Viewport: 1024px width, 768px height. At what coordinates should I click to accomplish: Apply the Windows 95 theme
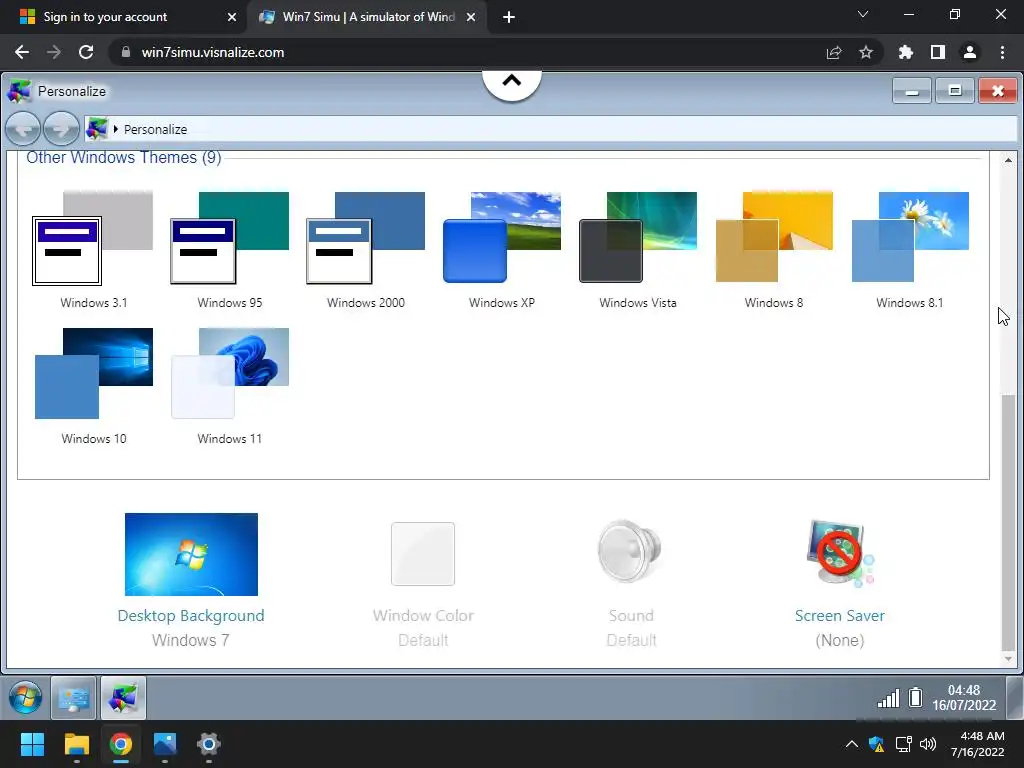[x=229, y=238]
